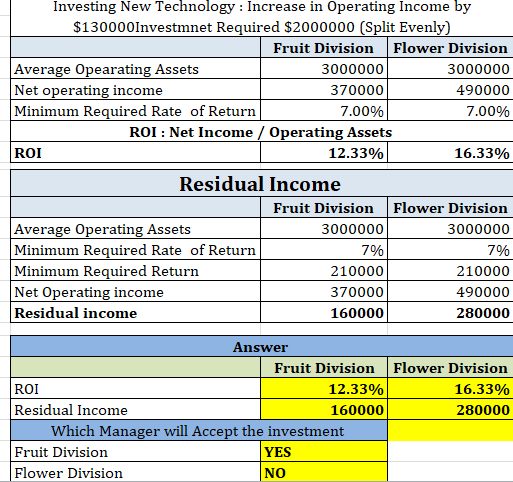Select the yellow 12.33% answer cell

click(324, 389)
